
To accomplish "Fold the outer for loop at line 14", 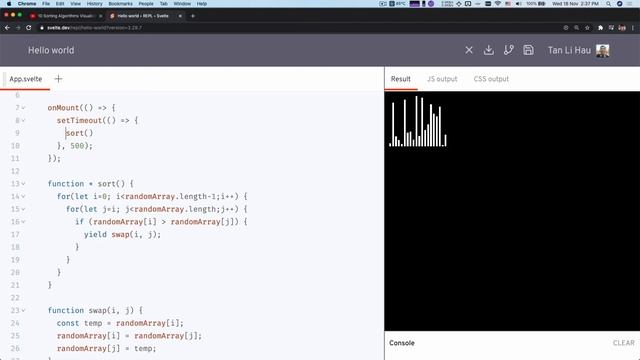I will pyautogui.click(x=24, y=196).
